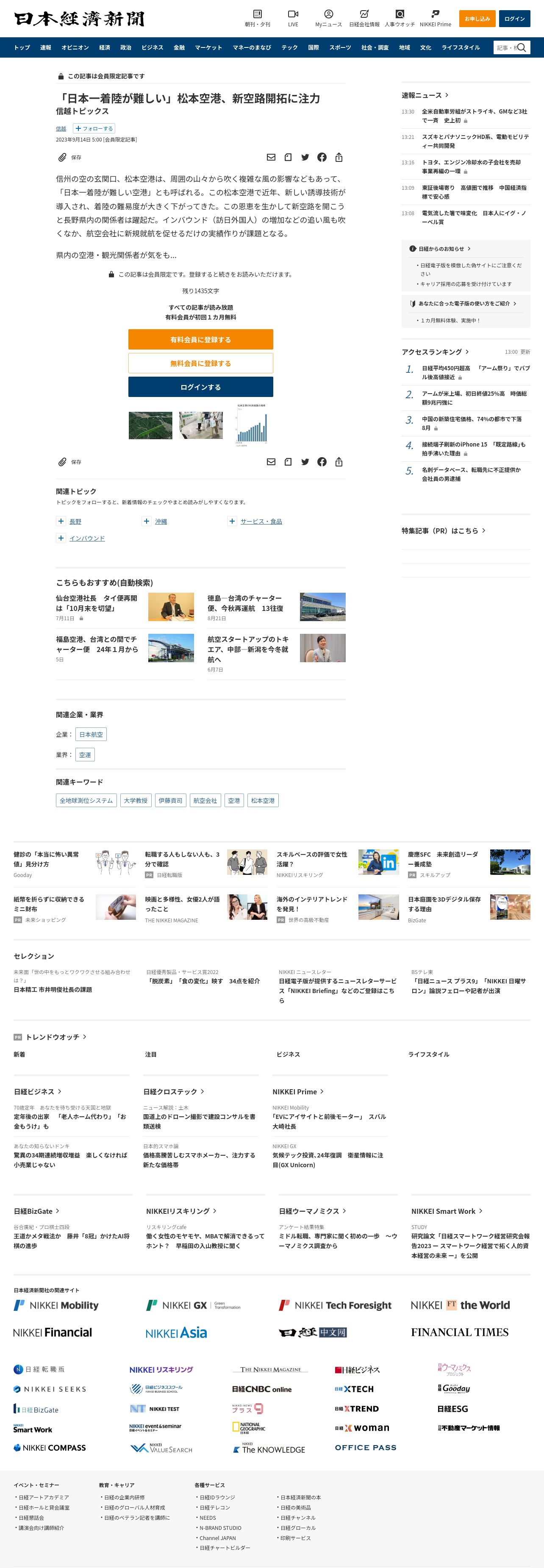Click the Nikkei newspaper logo

pos(79,19)
